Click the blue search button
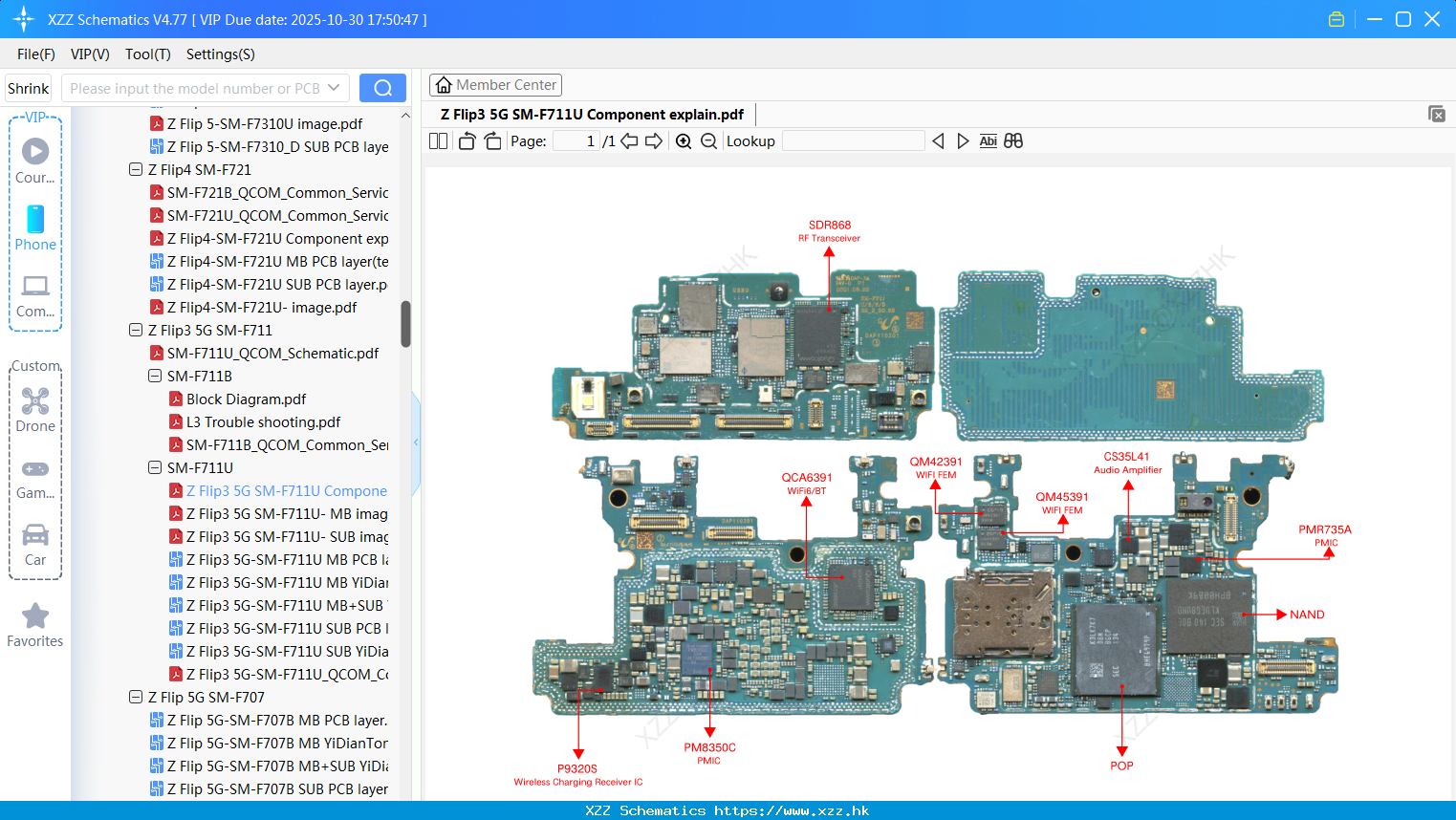 pos(382,88)
